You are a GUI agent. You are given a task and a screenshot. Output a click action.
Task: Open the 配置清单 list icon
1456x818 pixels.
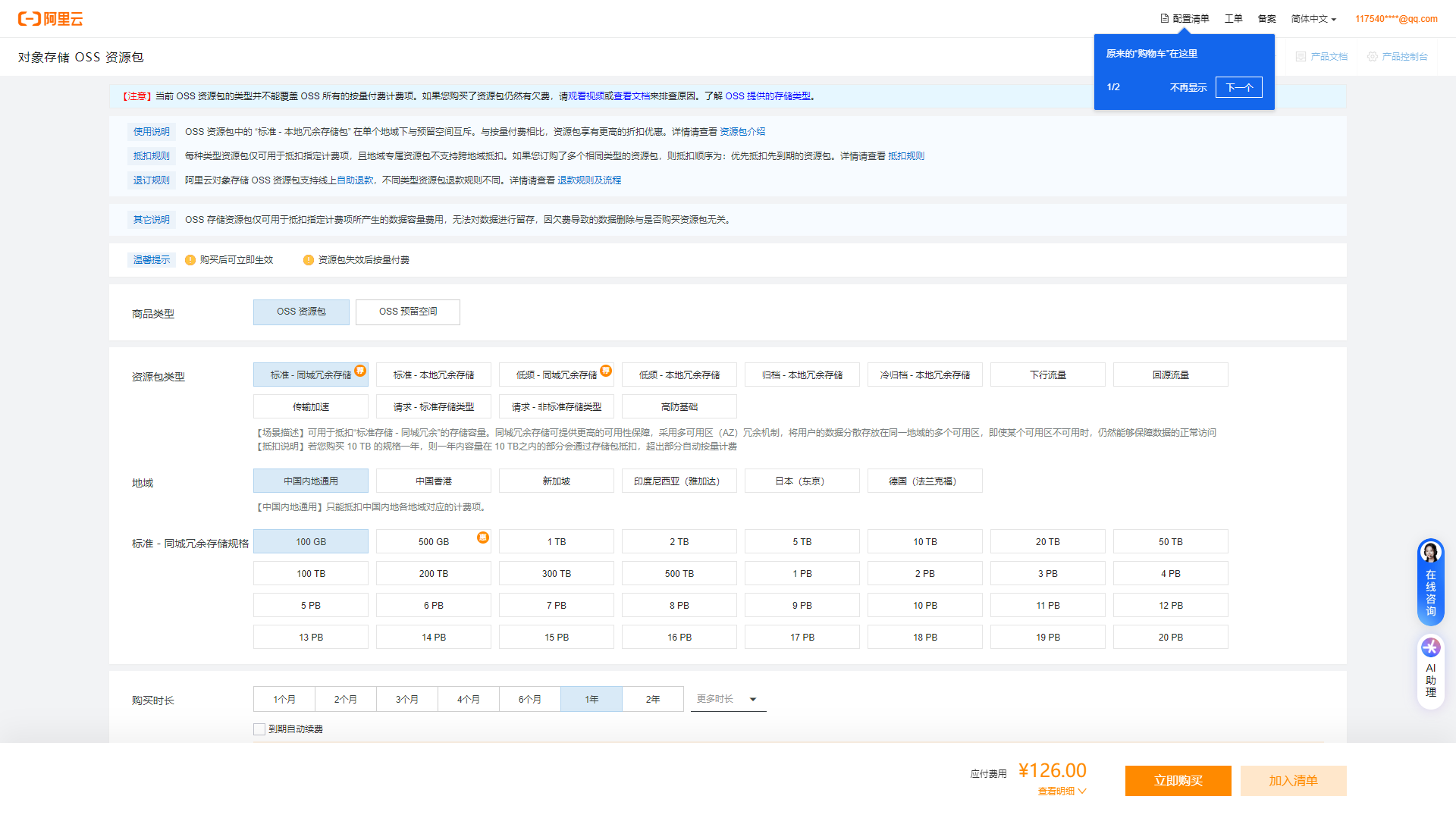pos(1165,19)
